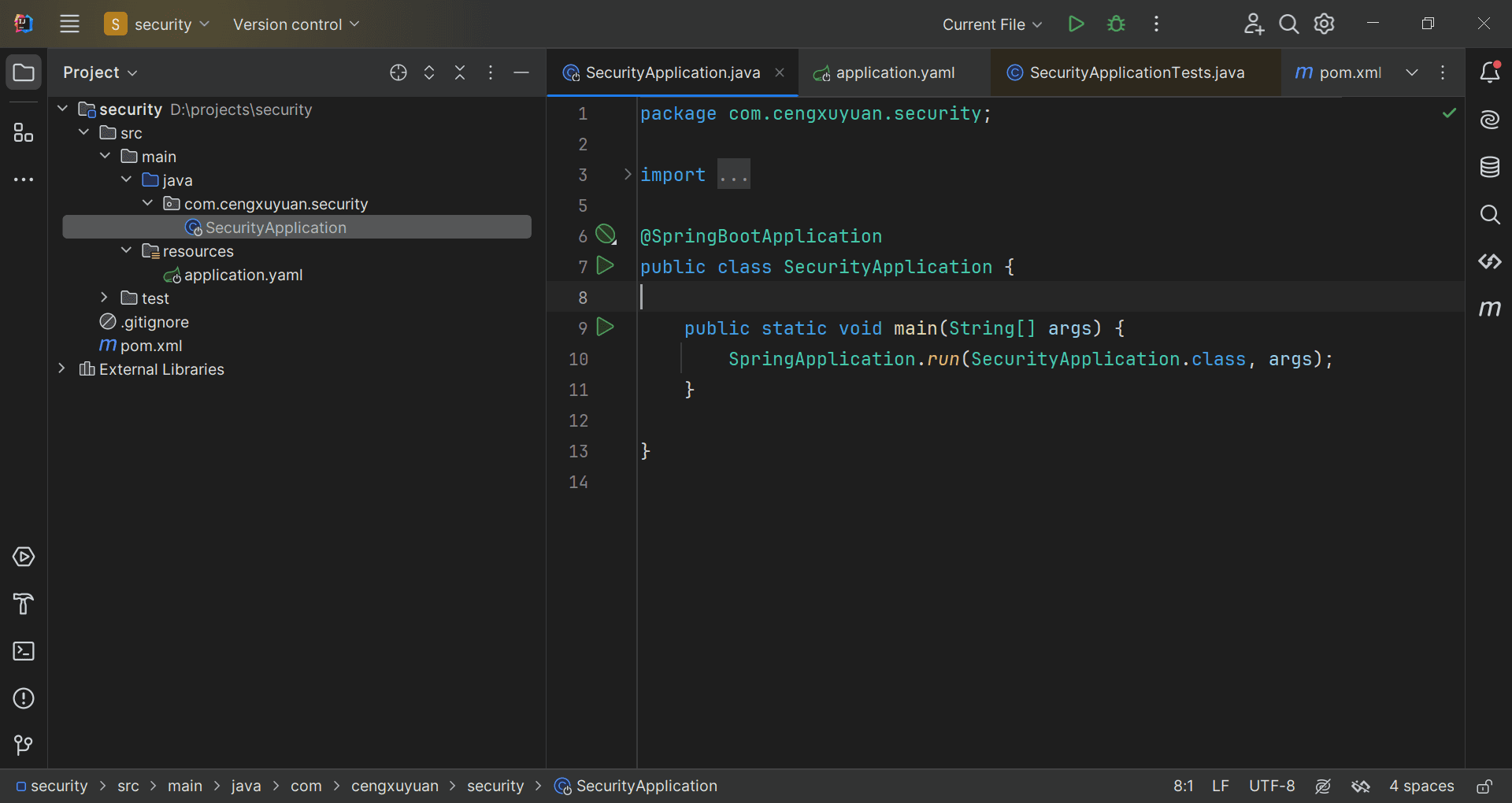The width and height of the screenshot is (1512, 803).
Task: Change LF line separator in status bar
Action: click(x=1220, y=786)
